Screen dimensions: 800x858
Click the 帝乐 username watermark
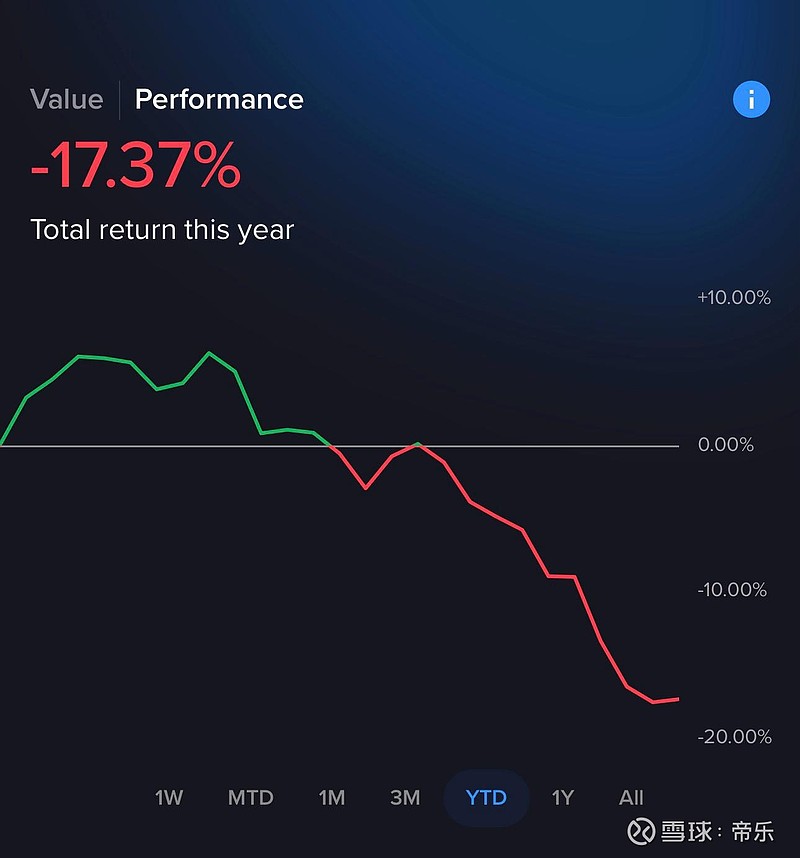click(x=753, y=831)
